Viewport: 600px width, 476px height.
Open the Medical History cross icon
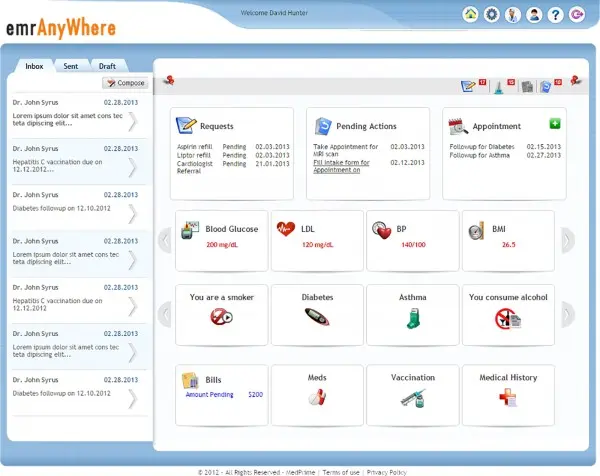pyautogui.click(x=508, y=397)
